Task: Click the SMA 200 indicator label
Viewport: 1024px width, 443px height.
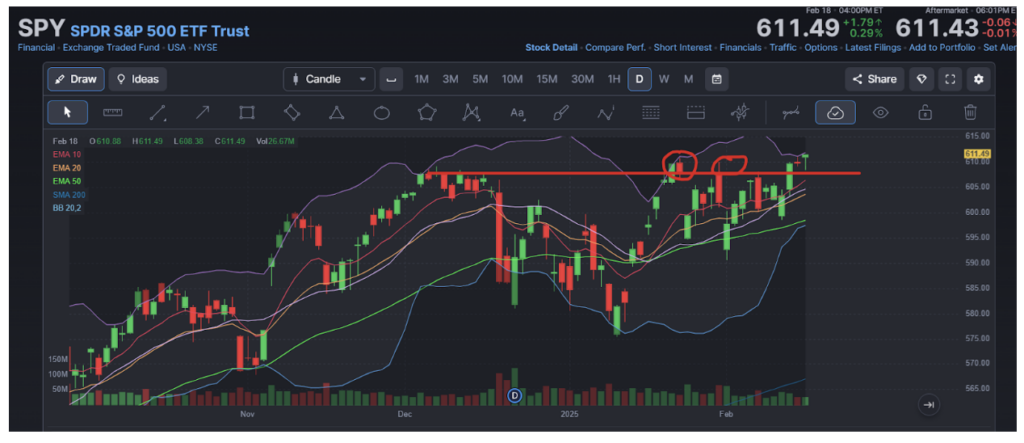Action: 69,195
